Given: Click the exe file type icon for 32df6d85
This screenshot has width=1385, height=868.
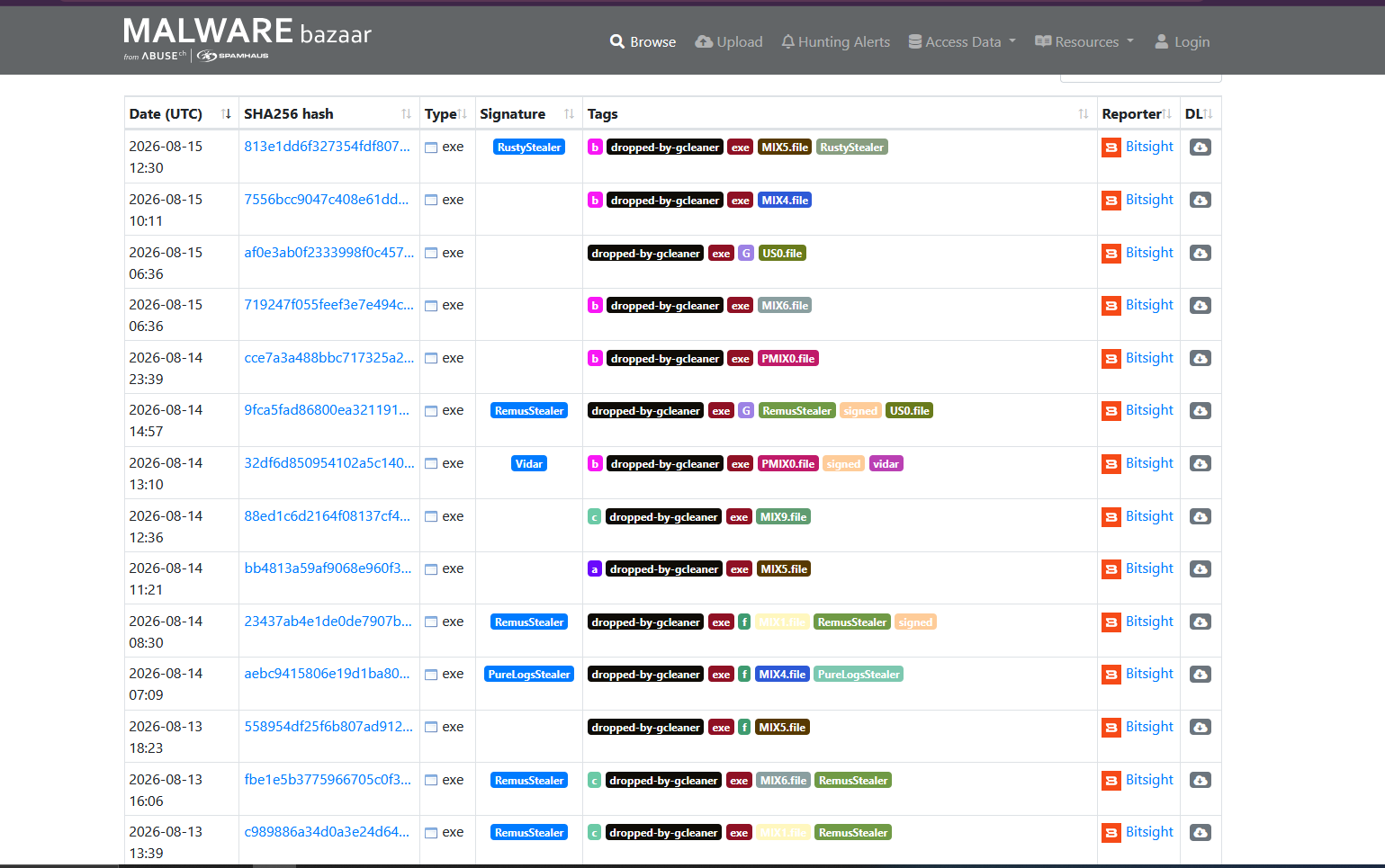Looking at the screenshot, I should click(x=431, y=464).
